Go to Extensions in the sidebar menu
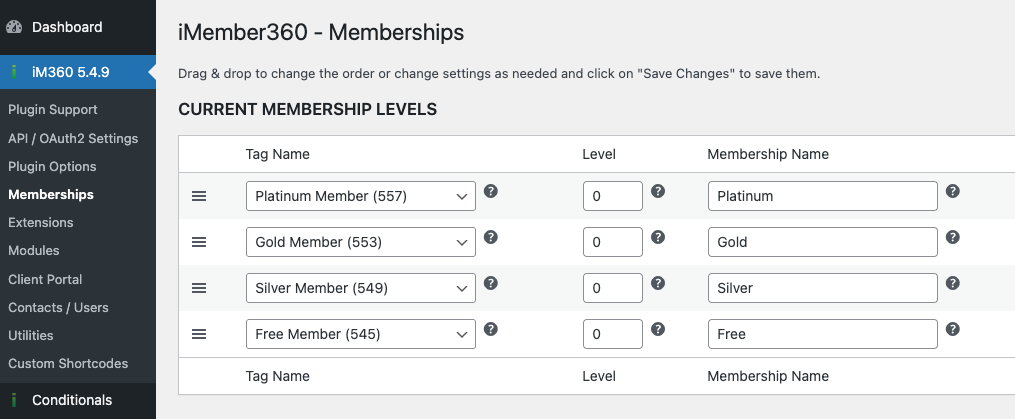This screenshot has width=1015, height=419. pyautogui.click(x=41, y=222)
